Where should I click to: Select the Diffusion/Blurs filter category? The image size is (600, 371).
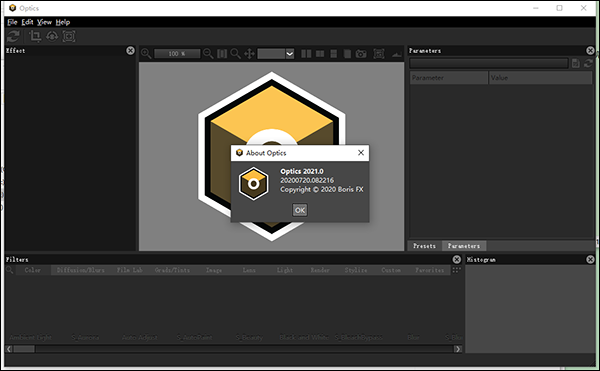(x=80, y=270)
